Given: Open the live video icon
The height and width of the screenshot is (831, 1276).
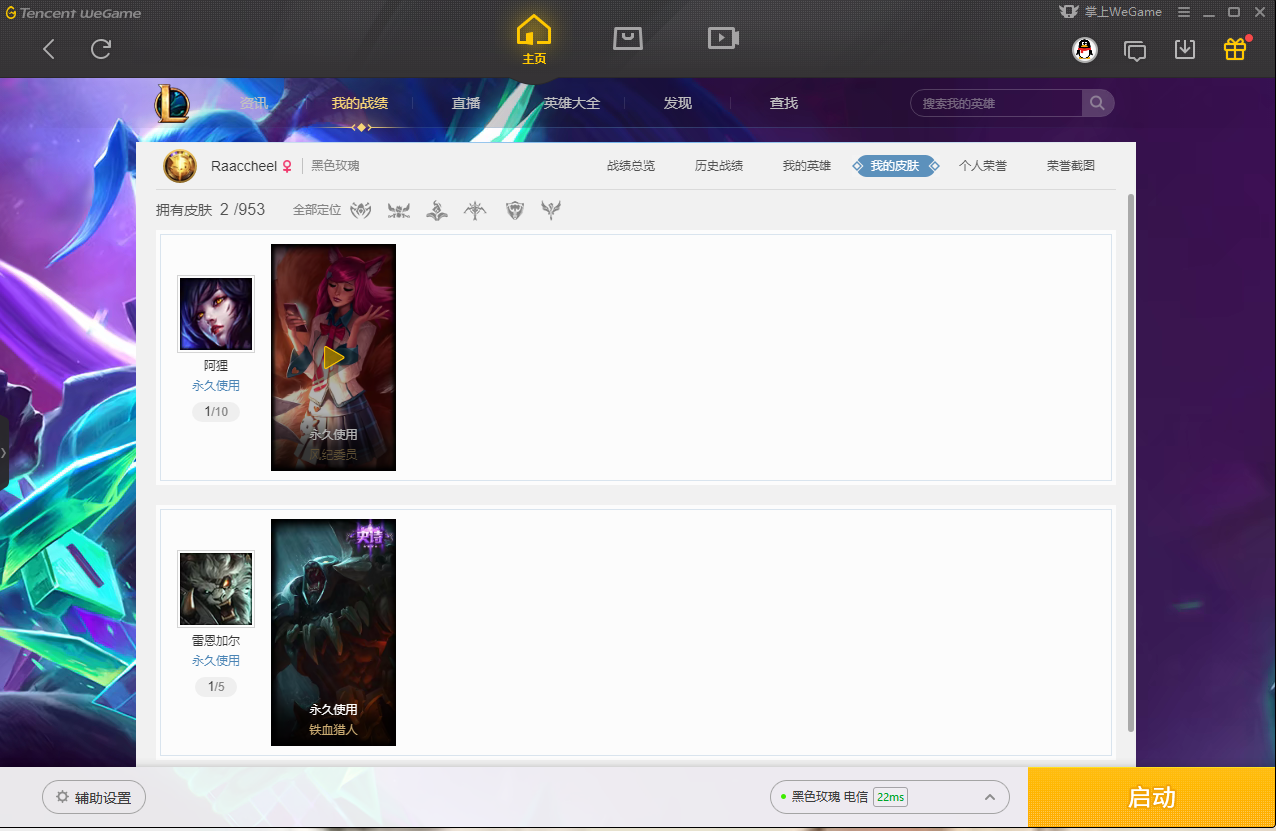Looking at the screenshot, I should pos(723,39).
